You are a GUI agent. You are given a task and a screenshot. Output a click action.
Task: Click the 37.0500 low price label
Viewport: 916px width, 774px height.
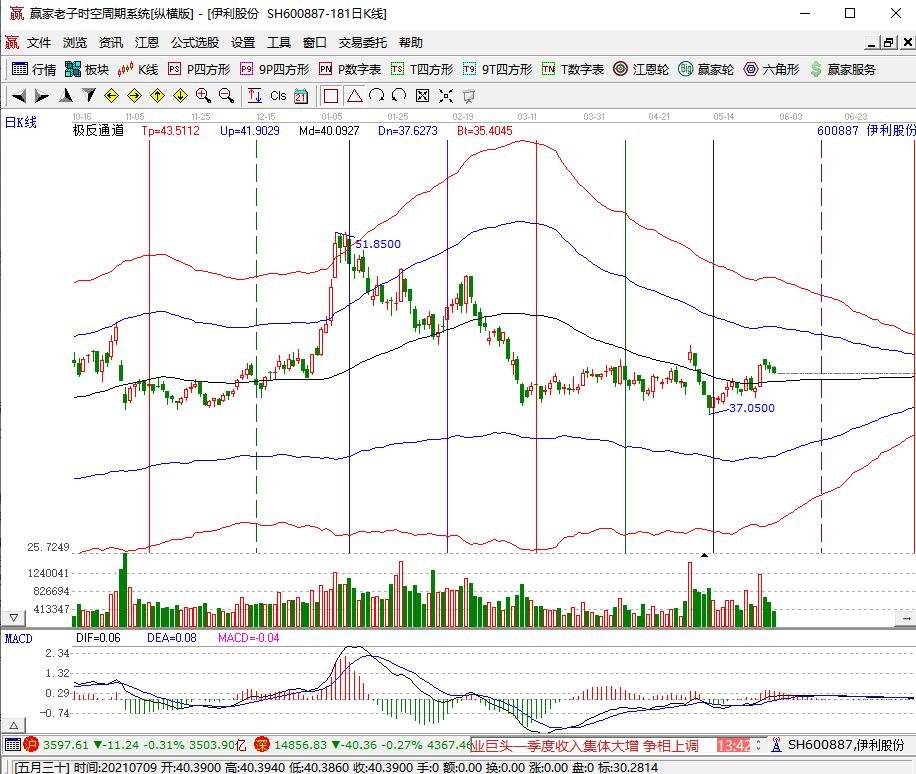click(752, 408)
